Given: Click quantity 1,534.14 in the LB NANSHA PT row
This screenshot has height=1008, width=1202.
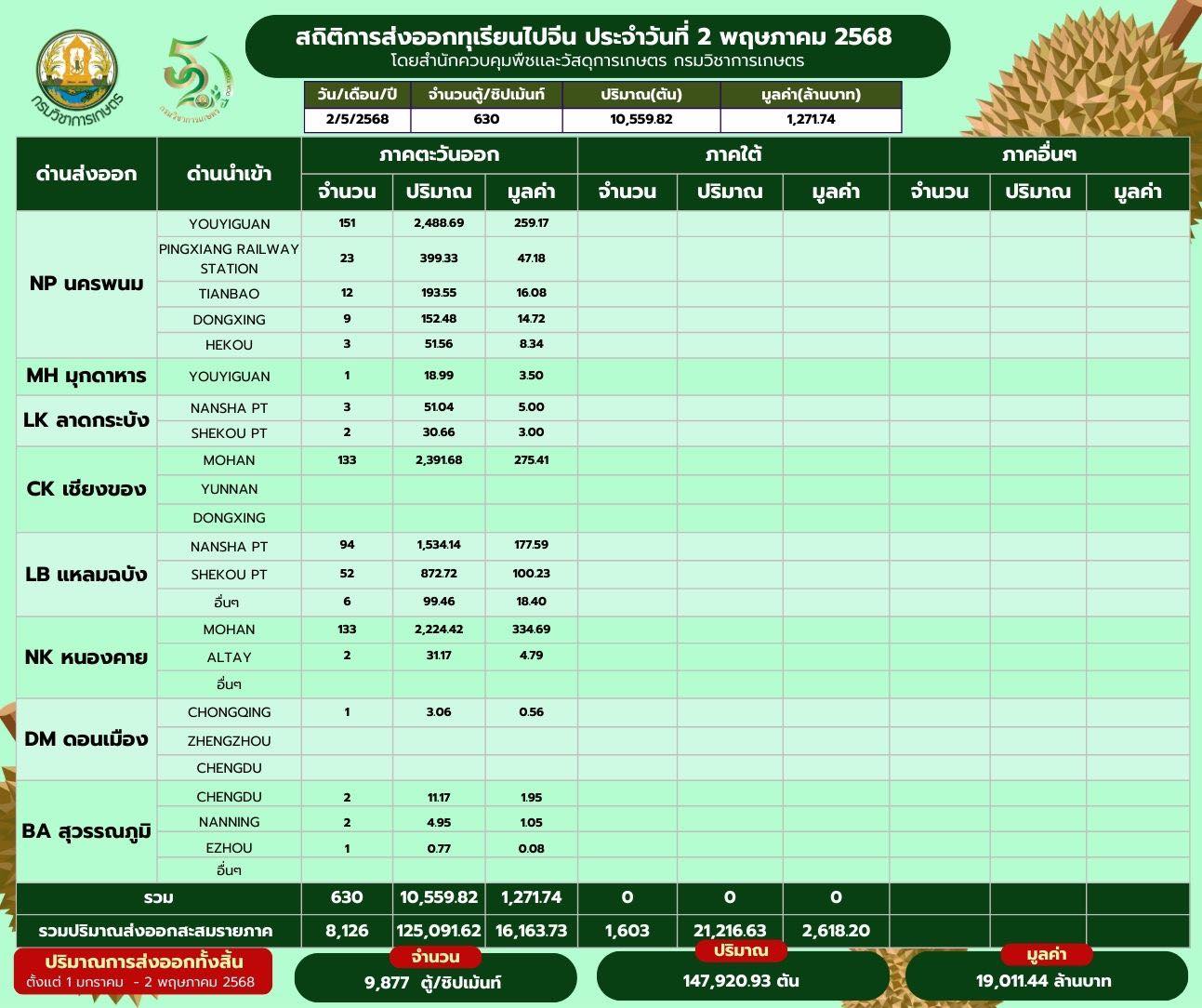Looking at the screenshot, I should (439, 545).
